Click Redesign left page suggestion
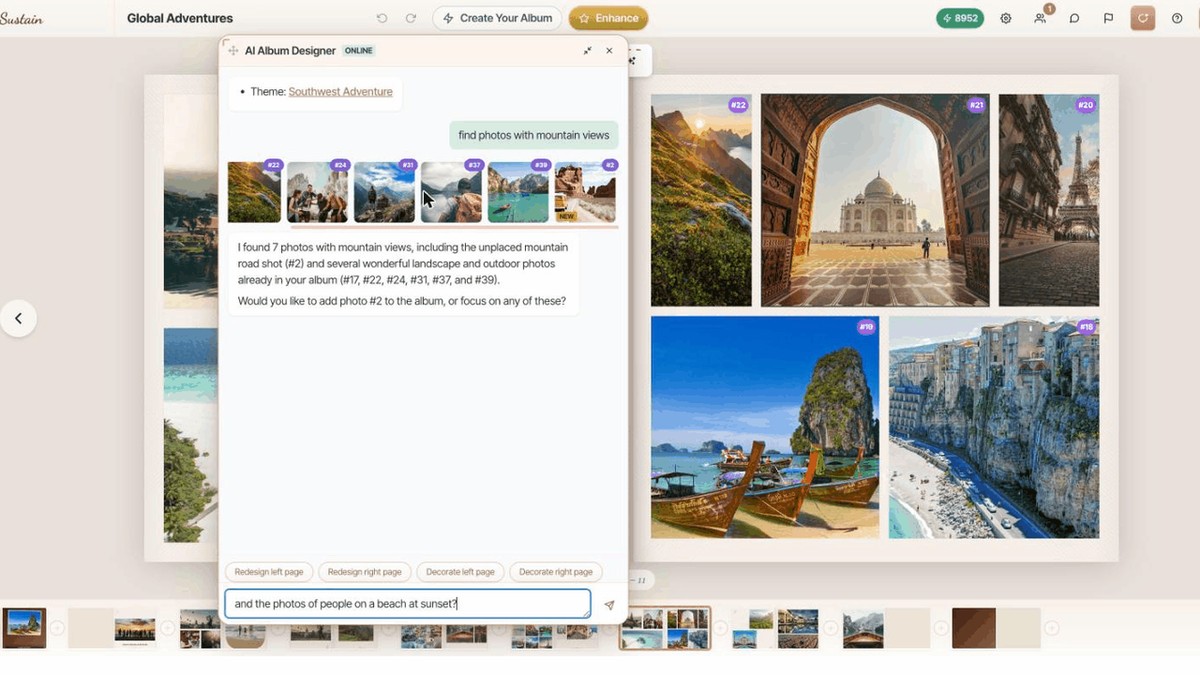Screen dimensions: 1200x675 pos(270,572)
